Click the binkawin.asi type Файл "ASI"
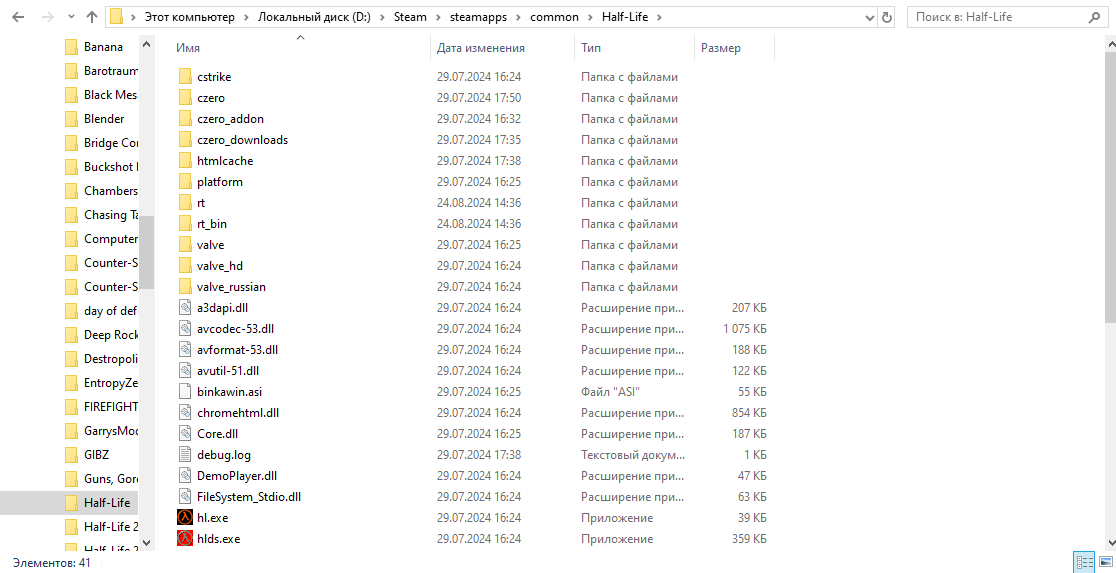Viewport: 1116px width, 573px height. 610,391
